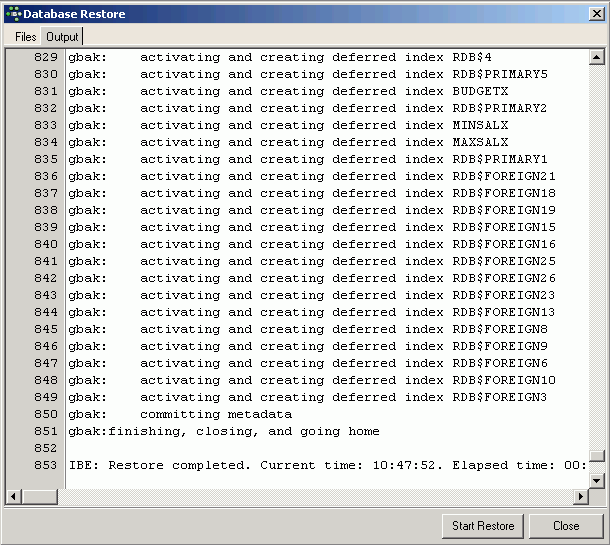Click the RDB$FOREIGN18 index line
This screenshot has height=545, width=610.
312,193
